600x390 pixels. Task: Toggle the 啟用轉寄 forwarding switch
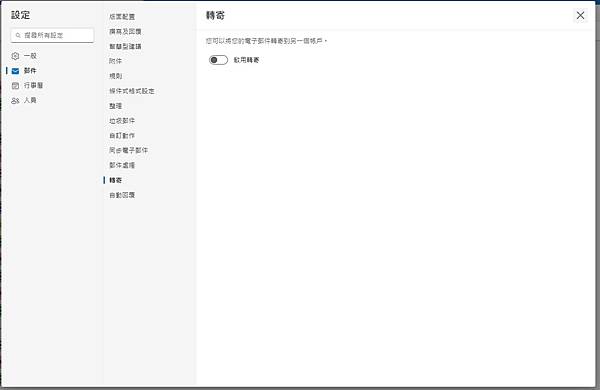coord(218,60)
